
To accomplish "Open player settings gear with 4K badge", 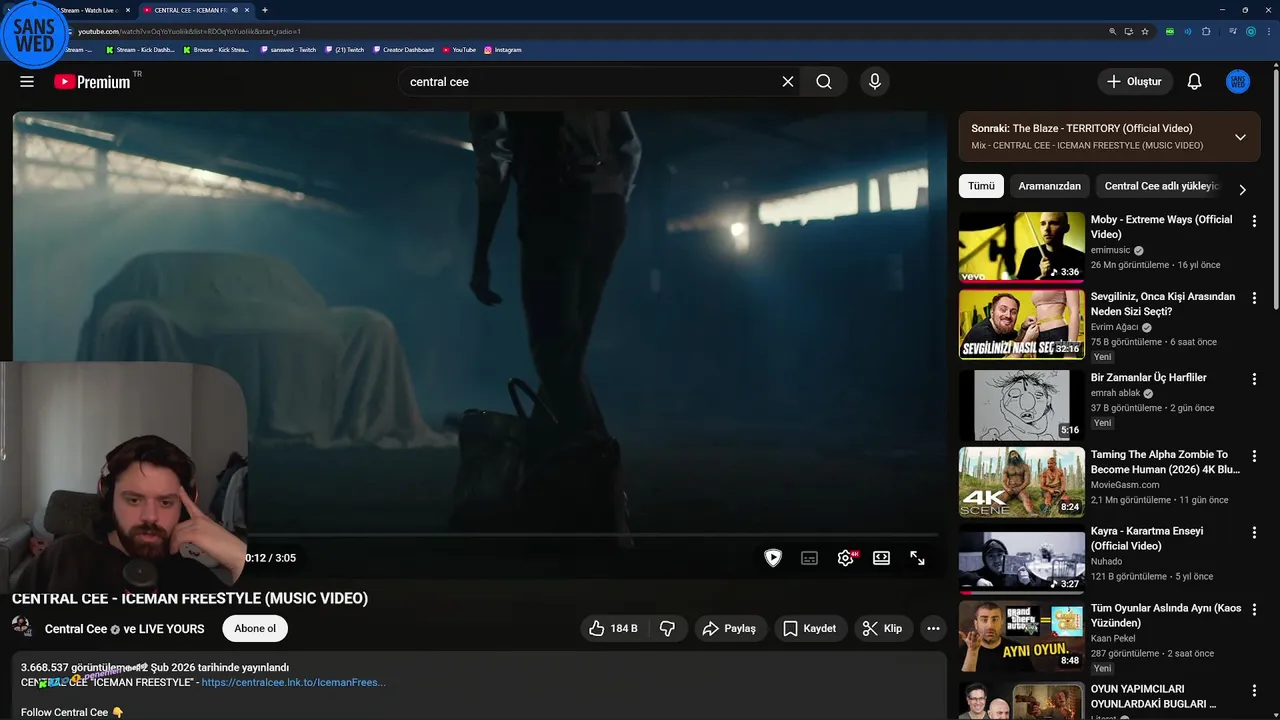I will [x=846, y=558].
